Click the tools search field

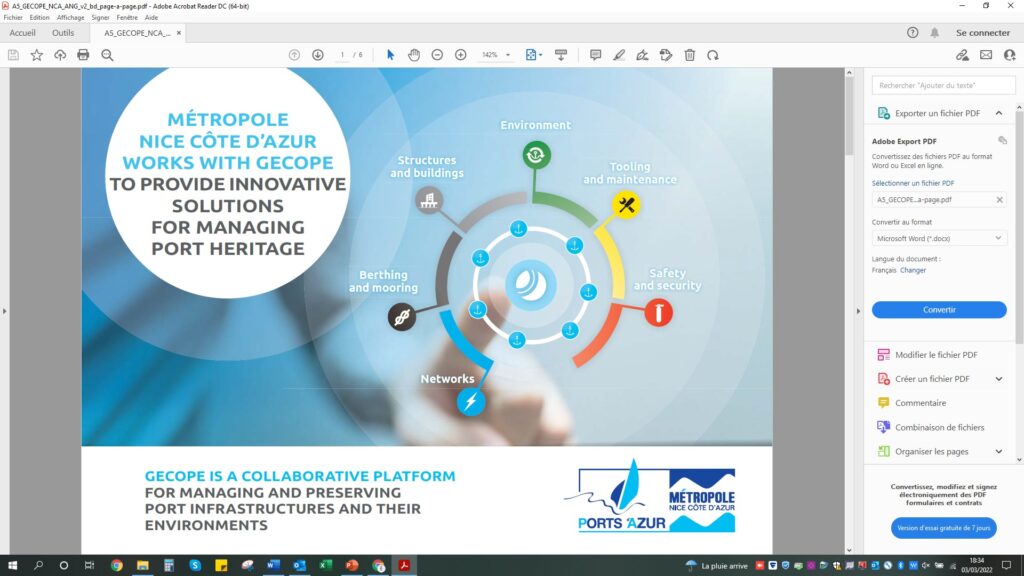tap(944, 86)
